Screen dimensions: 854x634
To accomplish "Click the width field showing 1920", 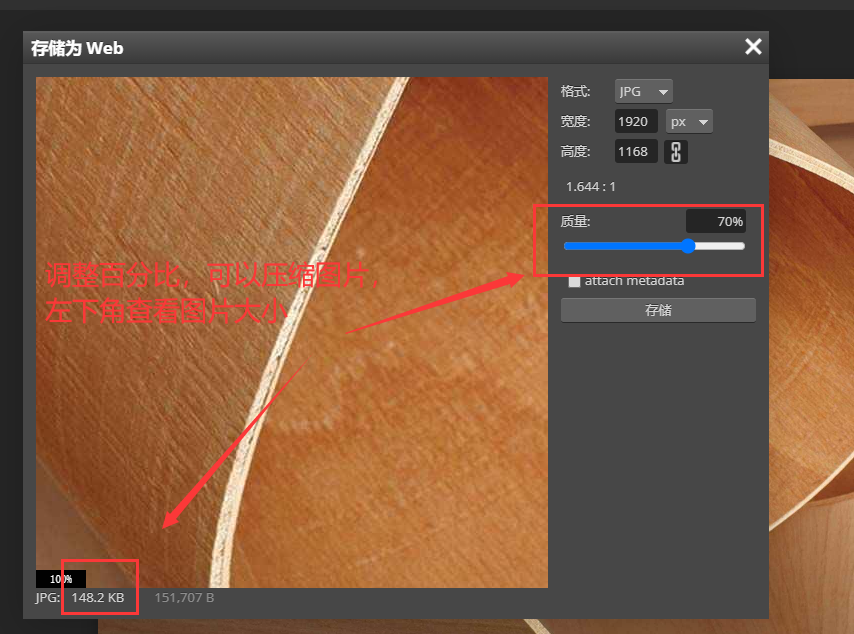I will (x=635, y=122).
